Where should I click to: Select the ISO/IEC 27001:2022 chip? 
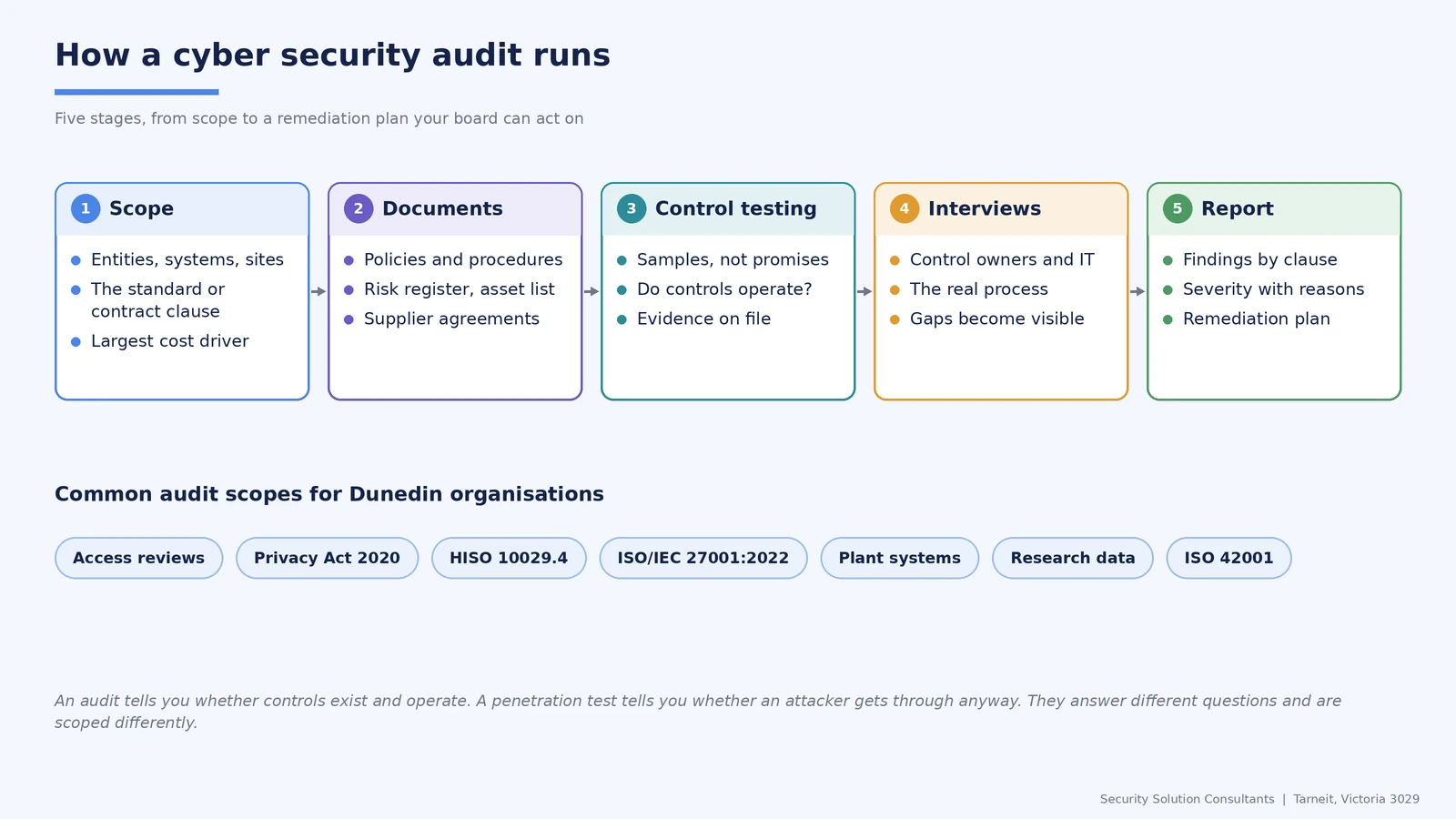coord(703,558)
